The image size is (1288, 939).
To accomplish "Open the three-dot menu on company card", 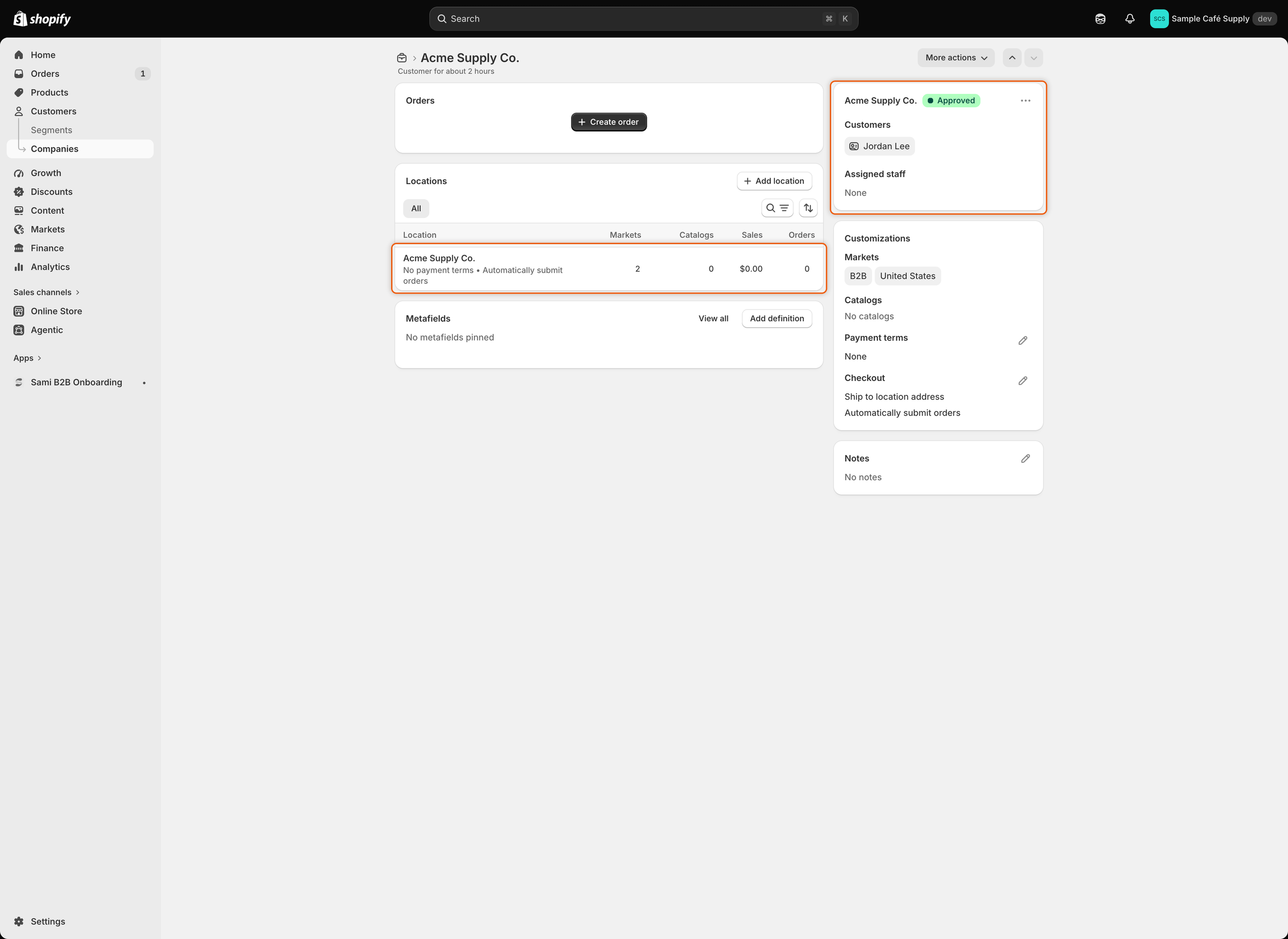I will pos(1026,101).
